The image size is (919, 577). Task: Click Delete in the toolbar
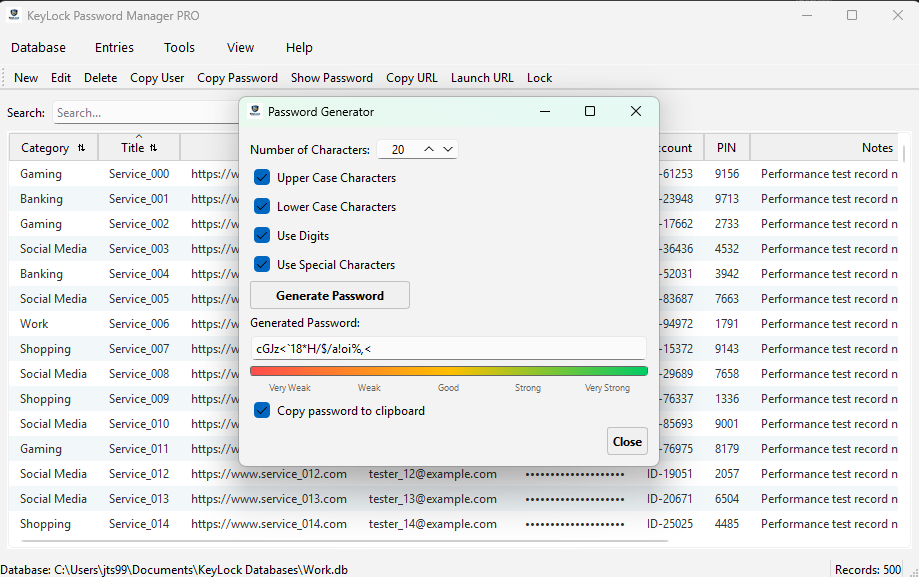point(100,78)
